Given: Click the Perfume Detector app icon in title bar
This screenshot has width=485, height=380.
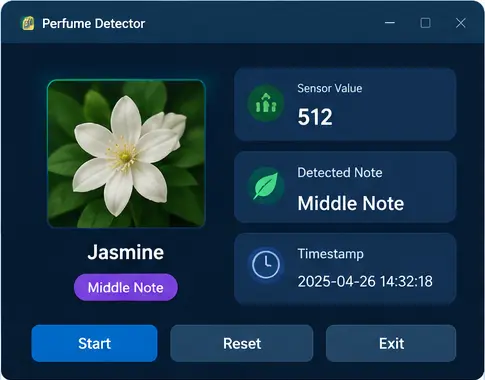Looking at the screenshot, I should pos(28,23).
